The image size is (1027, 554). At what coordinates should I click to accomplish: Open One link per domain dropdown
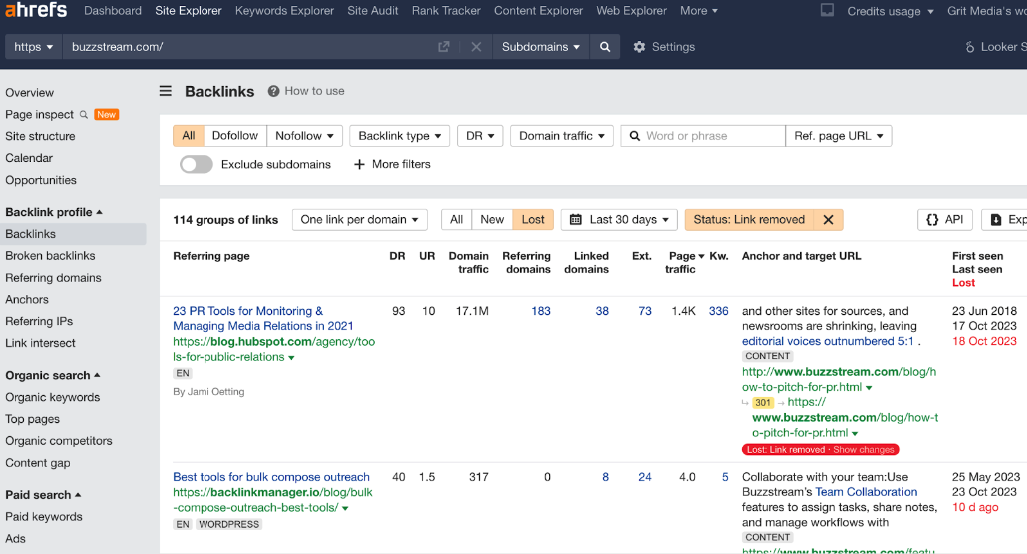pyautogui.click(x=359, y=220)
